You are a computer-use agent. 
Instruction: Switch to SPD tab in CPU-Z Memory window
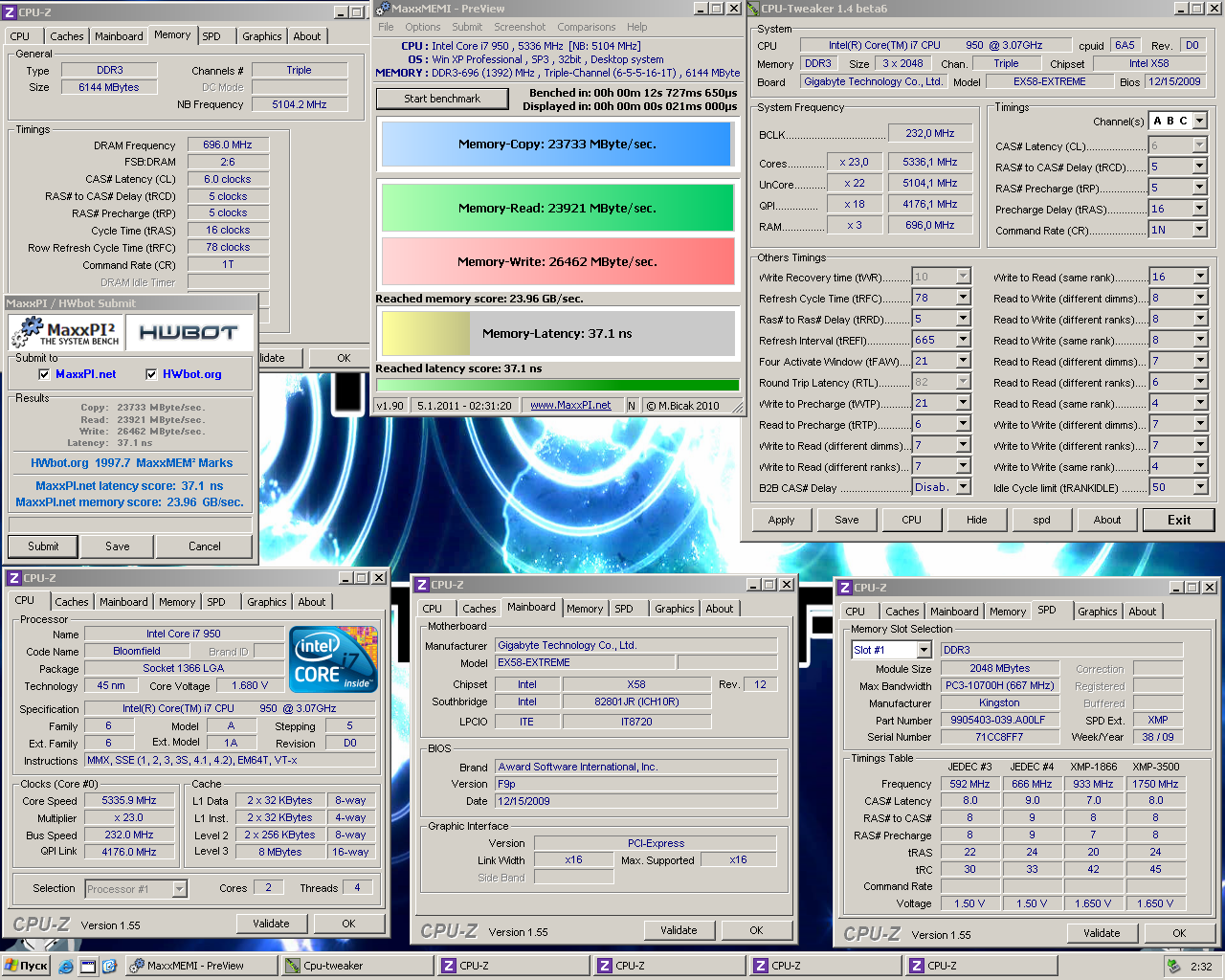[x=212, y=36]
